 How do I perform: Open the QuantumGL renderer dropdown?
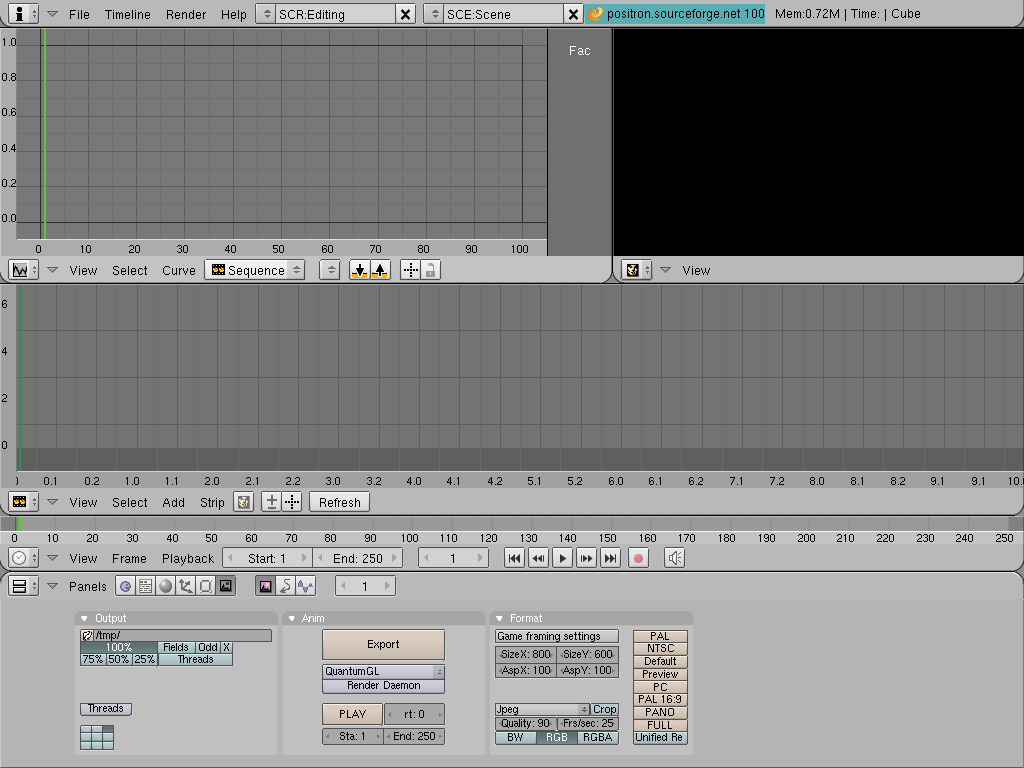[x=383, y=671]
